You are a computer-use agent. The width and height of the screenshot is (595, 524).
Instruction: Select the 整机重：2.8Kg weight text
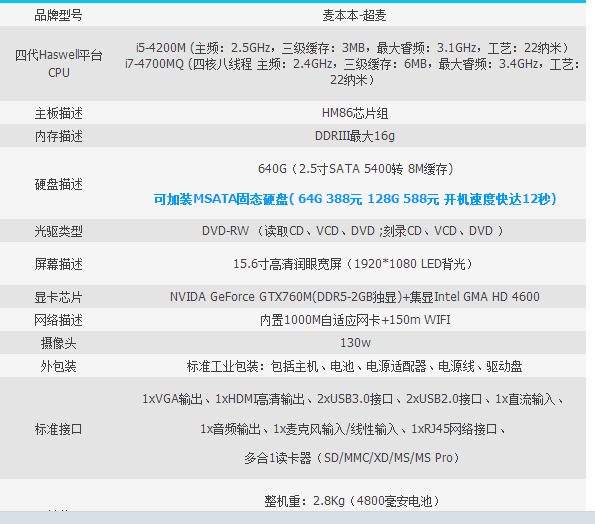(352, 501)
